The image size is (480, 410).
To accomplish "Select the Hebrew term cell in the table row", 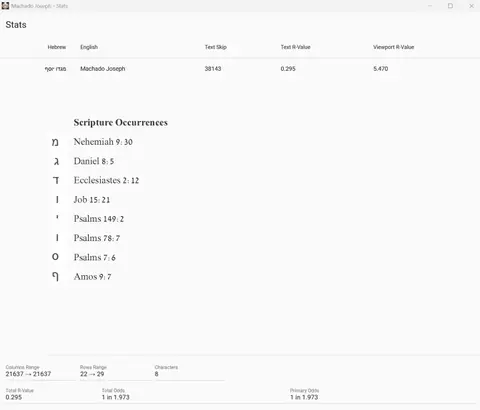I will [55, 69].
